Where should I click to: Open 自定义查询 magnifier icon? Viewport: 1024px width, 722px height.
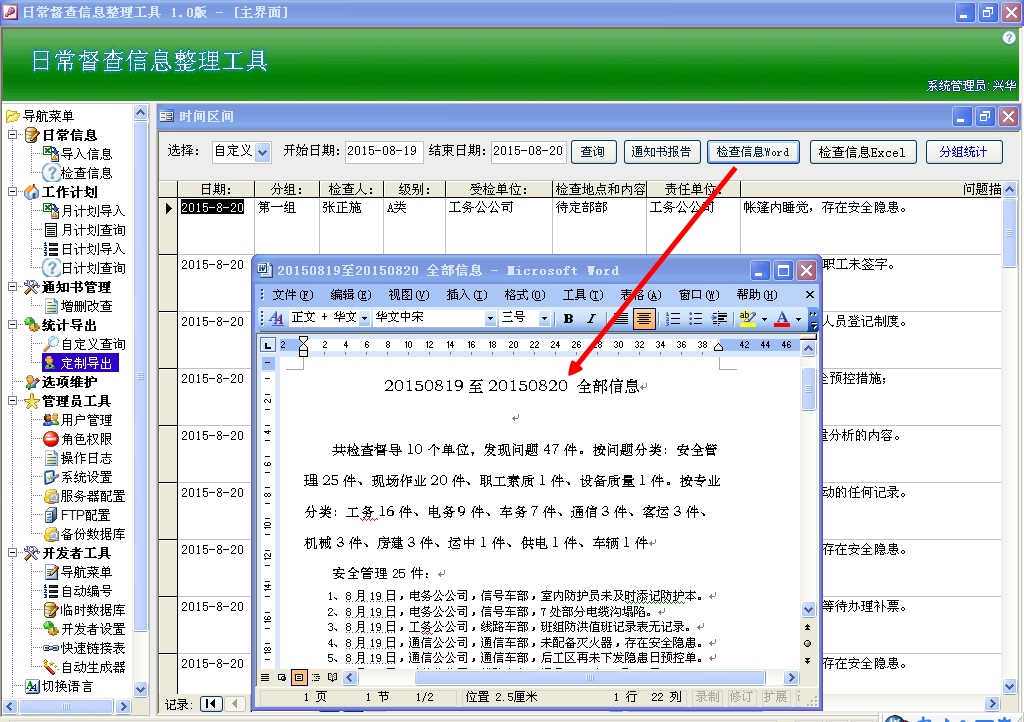[x=50, y=343]
